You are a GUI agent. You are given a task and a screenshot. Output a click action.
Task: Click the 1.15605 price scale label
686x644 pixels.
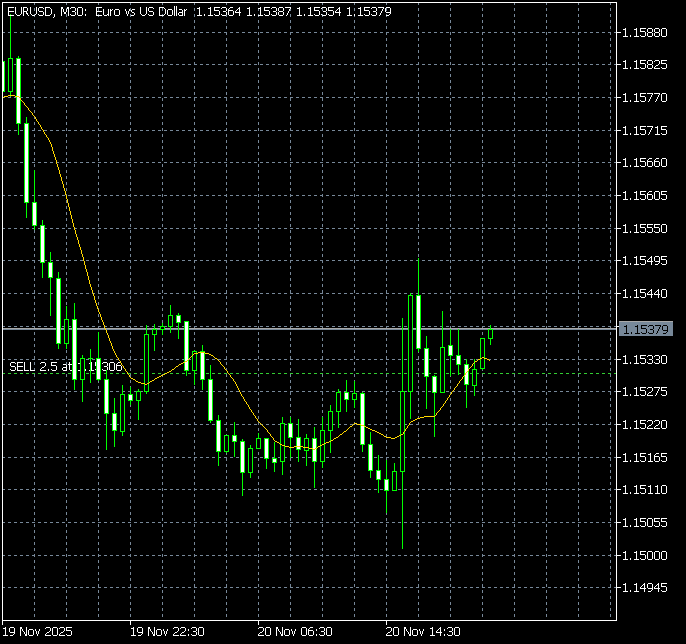644,196
